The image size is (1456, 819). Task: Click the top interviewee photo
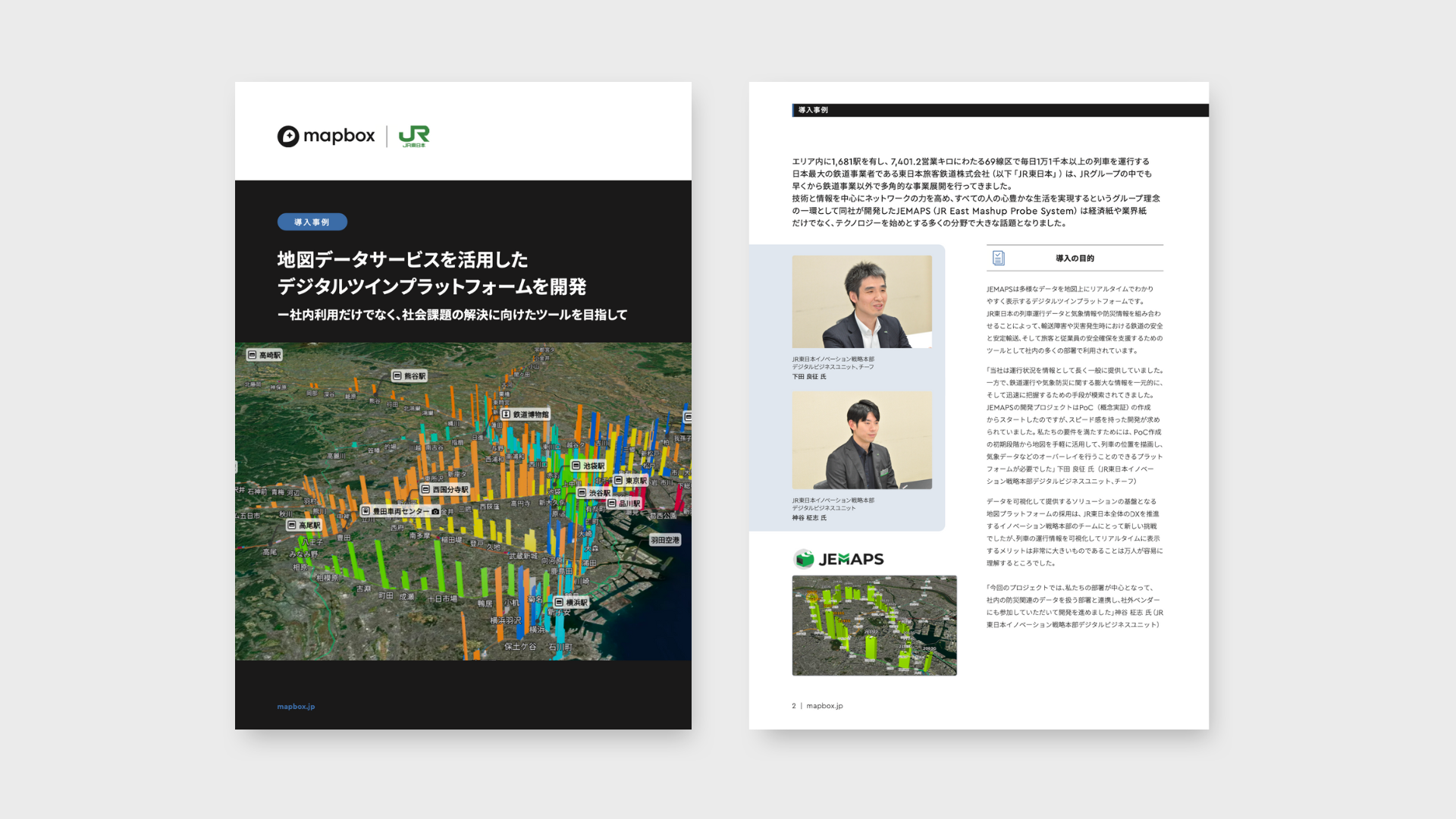coord(862,302)
